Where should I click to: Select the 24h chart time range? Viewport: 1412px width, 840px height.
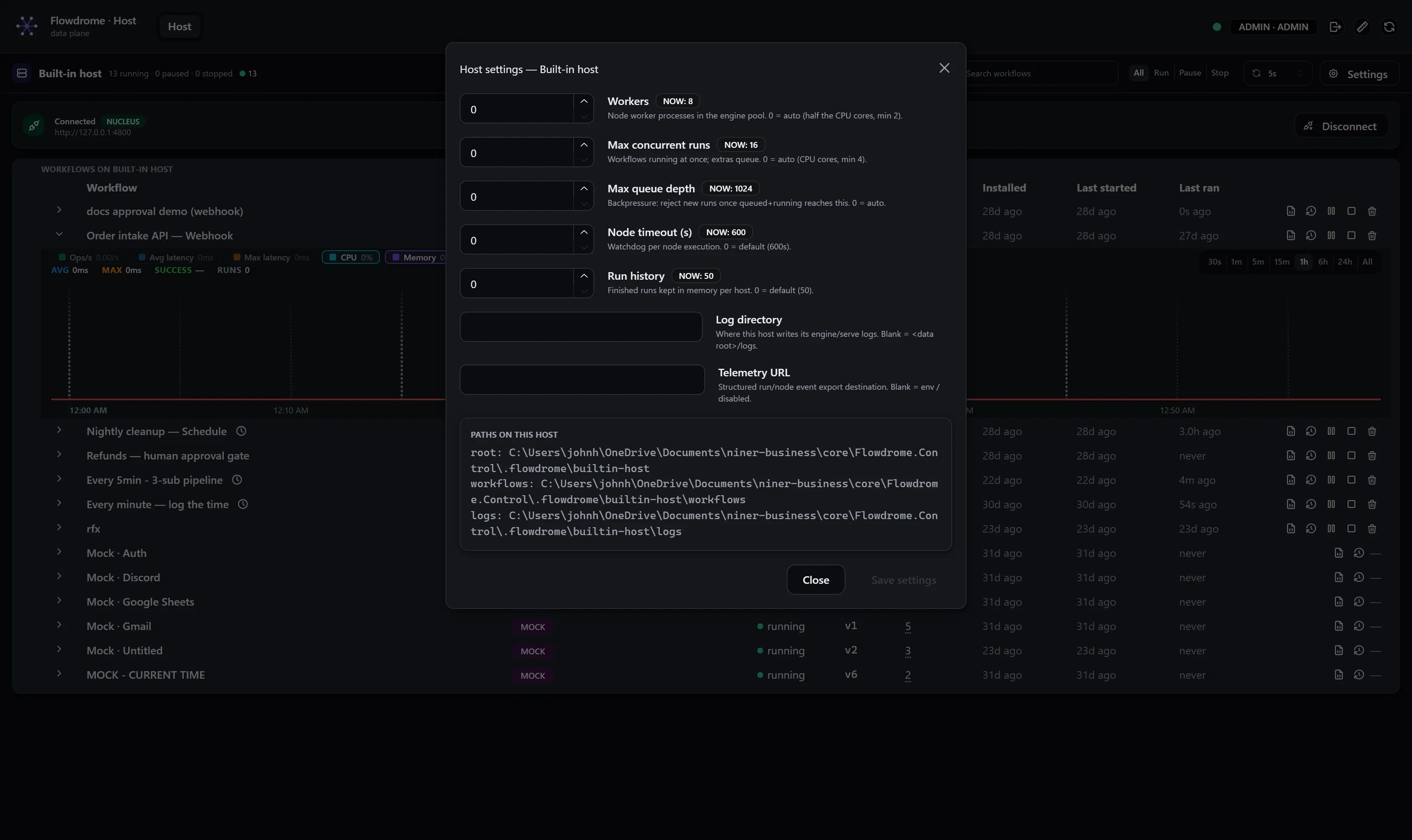pyautogui.click(x=1345, y=262)
